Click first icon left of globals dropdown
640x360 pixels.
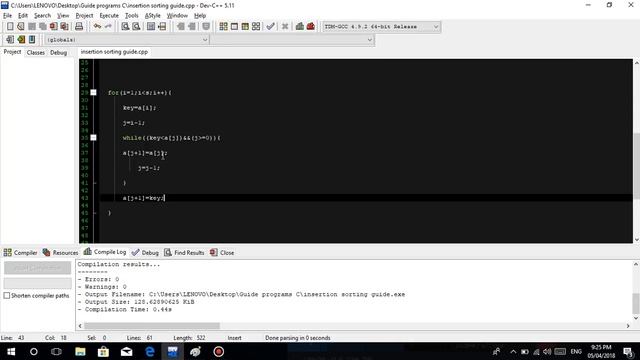pyautogui.click(x=10, y=40)
